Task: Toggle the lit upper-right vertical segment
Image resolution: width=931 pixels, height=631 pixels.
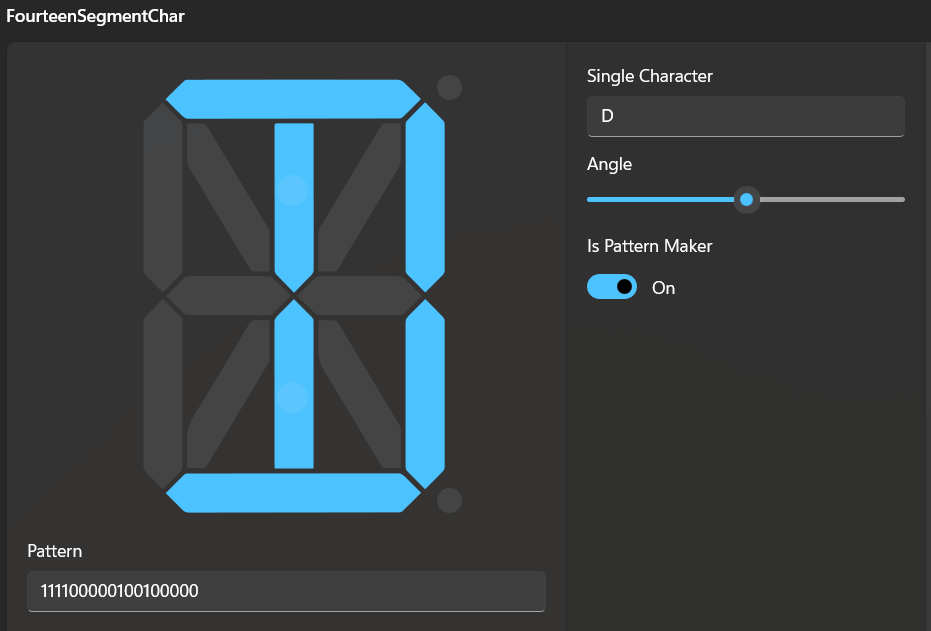Action: tap(425, 197)
